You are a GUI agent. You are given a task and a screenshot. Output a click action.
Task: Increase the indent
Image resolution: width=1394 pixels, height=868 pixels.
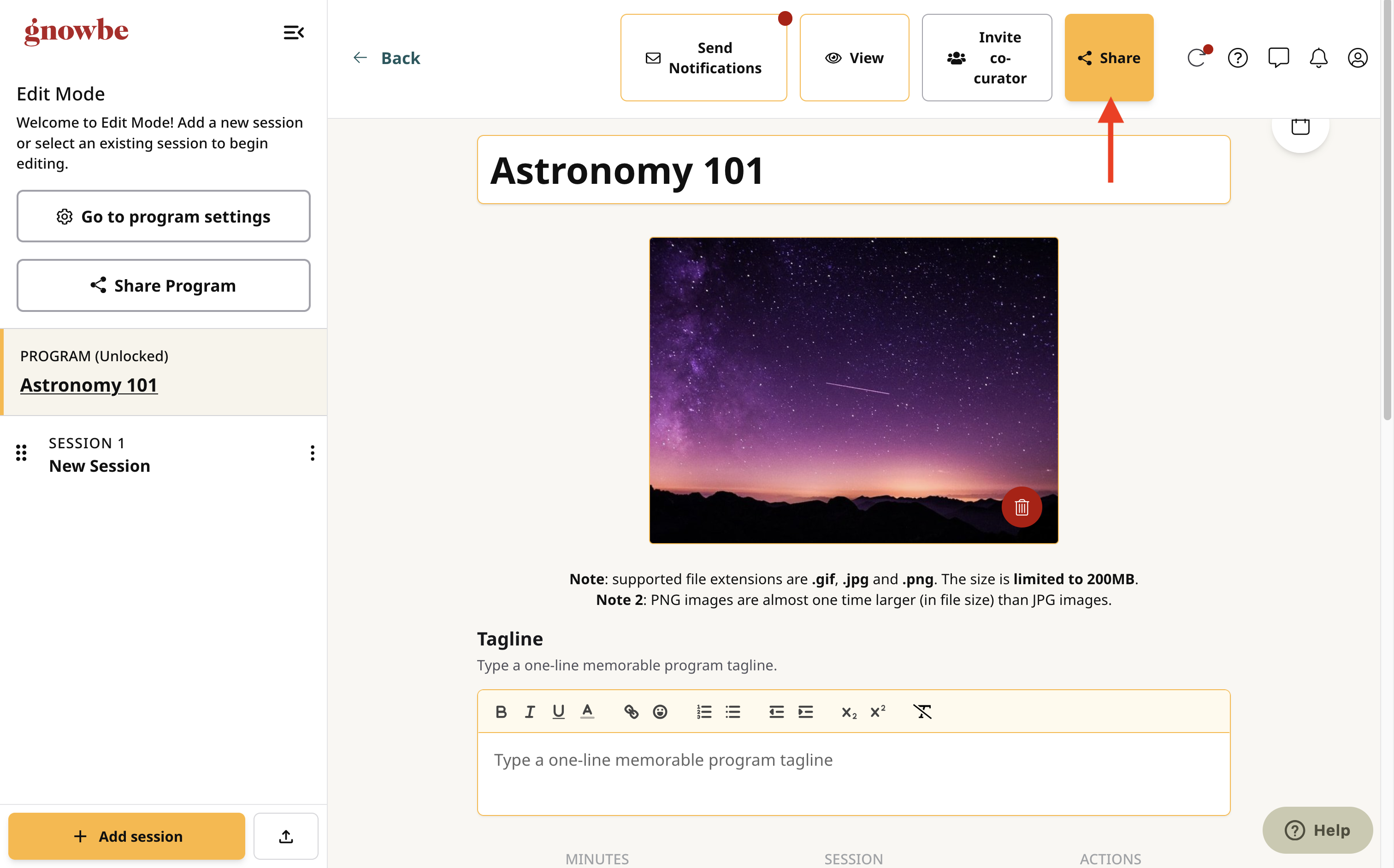coord(806,712)
